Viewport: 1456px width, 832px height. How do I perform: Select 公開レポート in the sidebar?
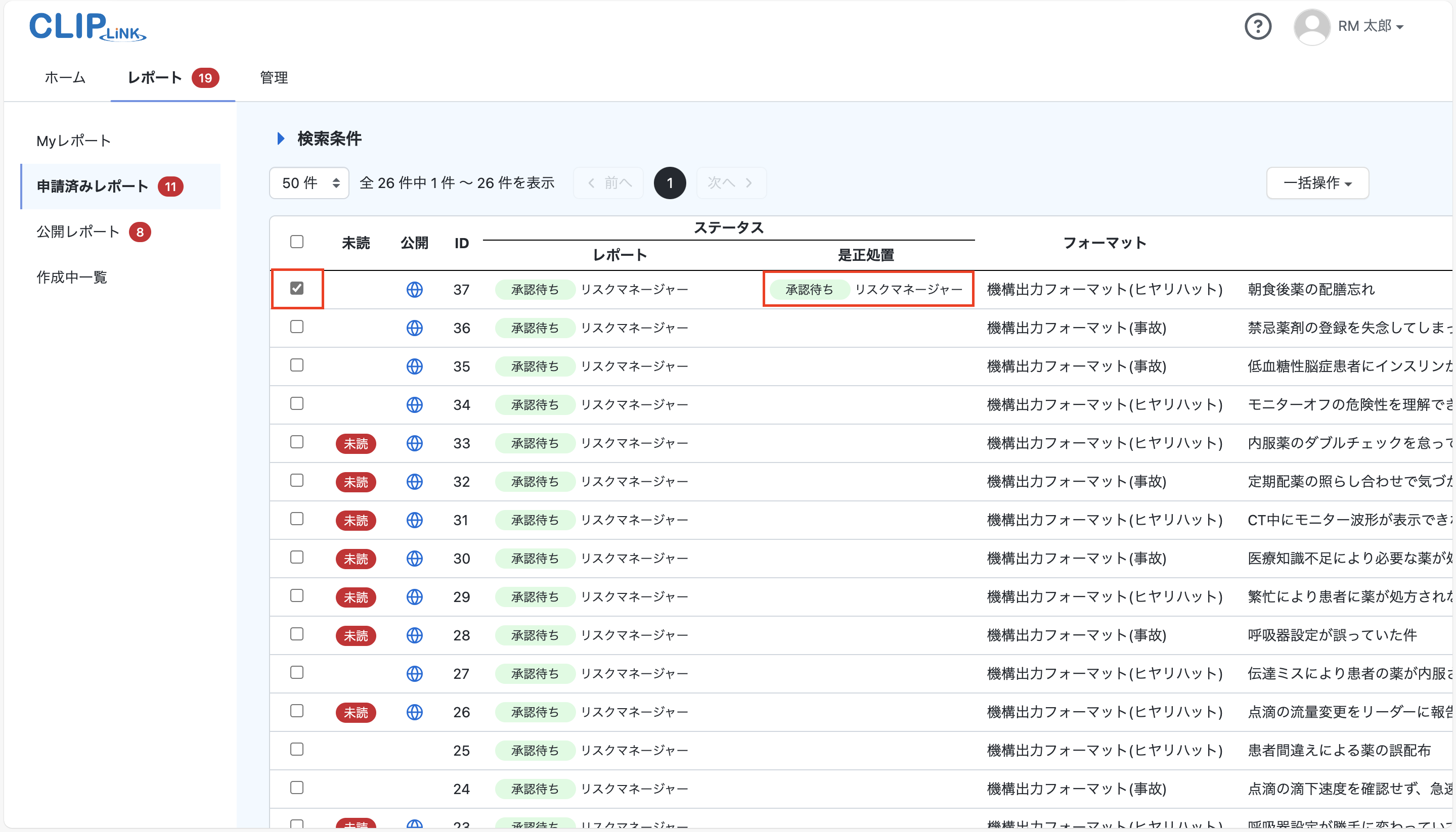(78, 232)
